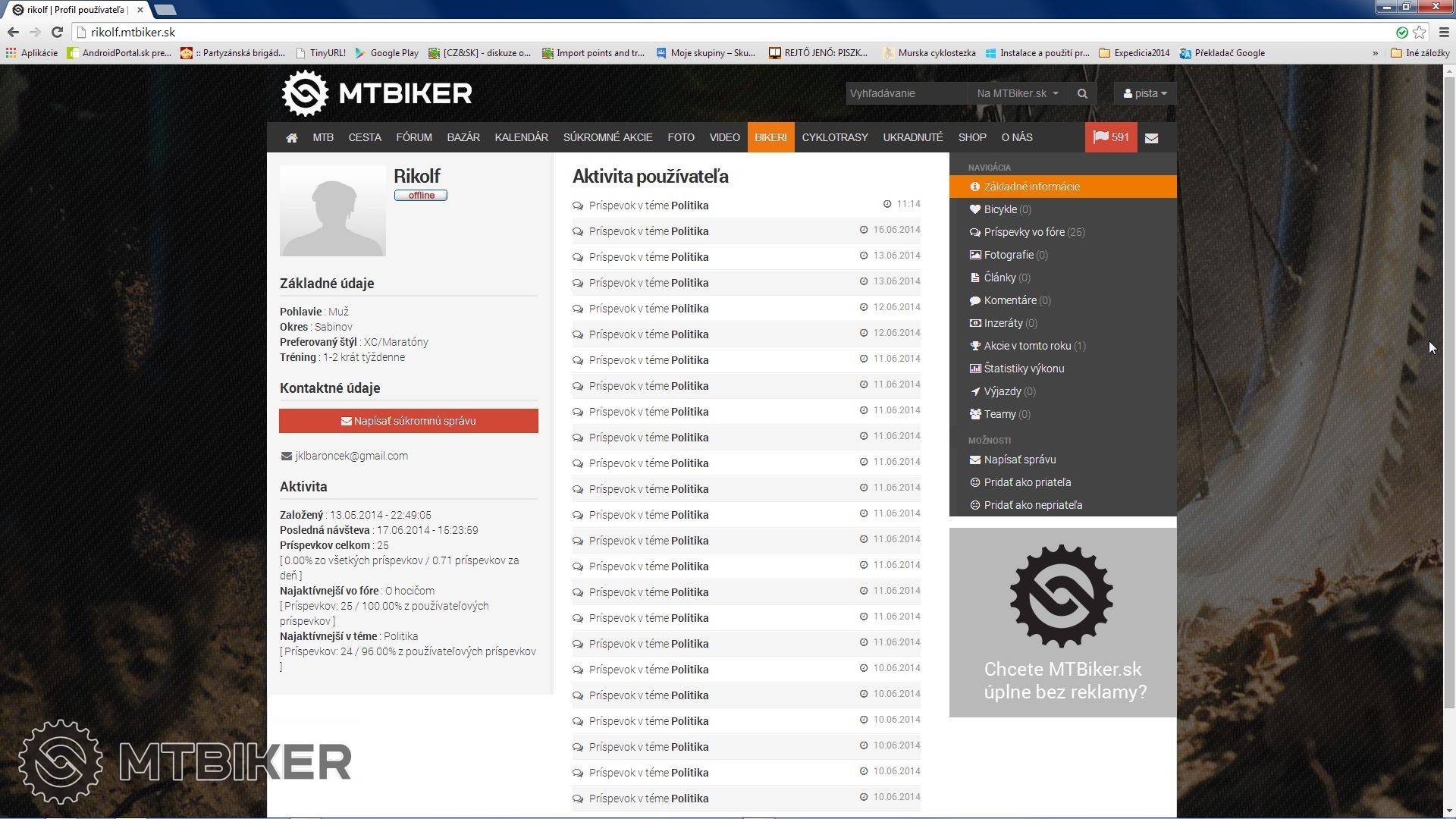The height and width of the screenshot is (819, 1456).
Task: Bookmark the page with the star icon
Action: [1419, 32]
